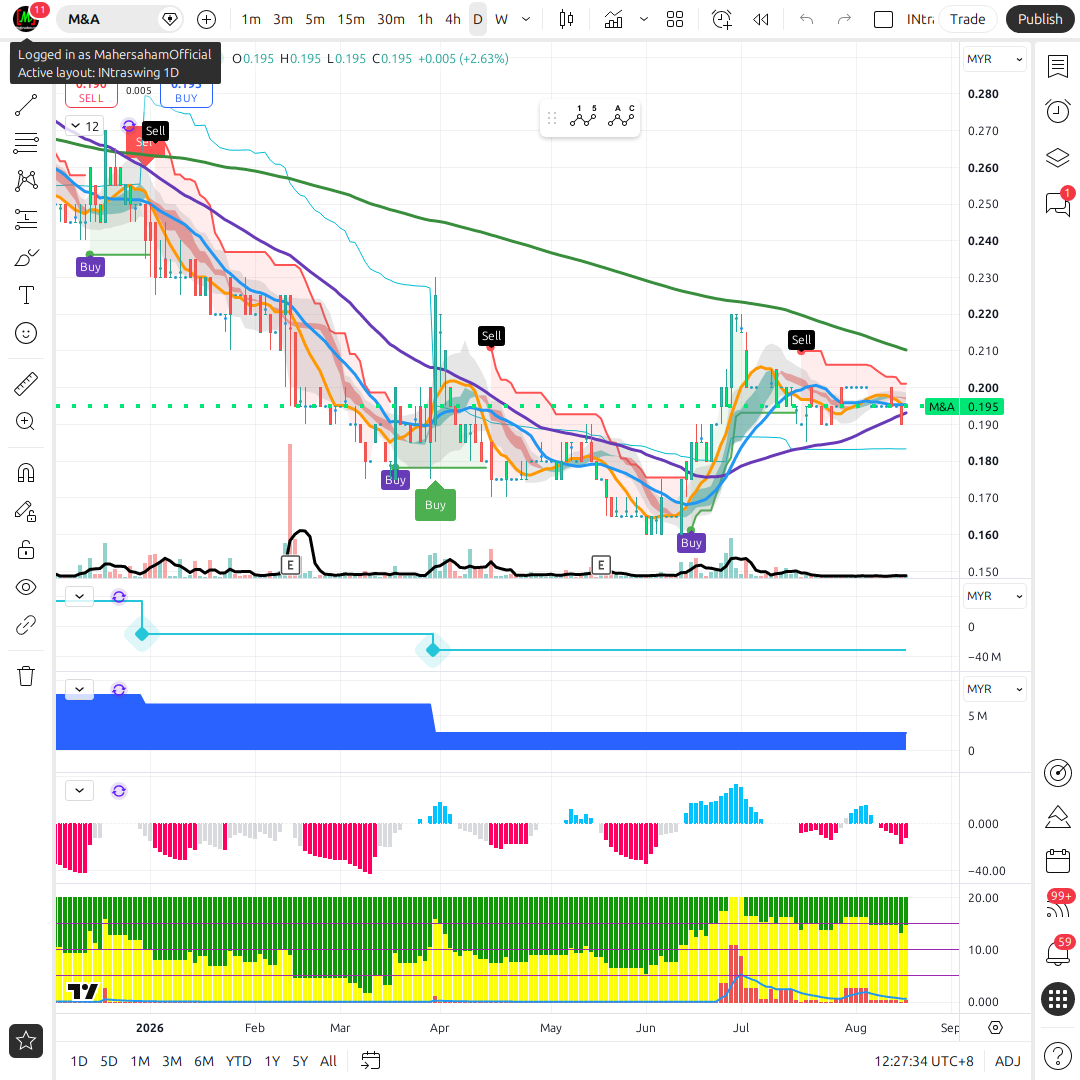Open the Fibonacci retracement tools
The height and width of the screenshot is (1080, 1080).
[26, 143]
